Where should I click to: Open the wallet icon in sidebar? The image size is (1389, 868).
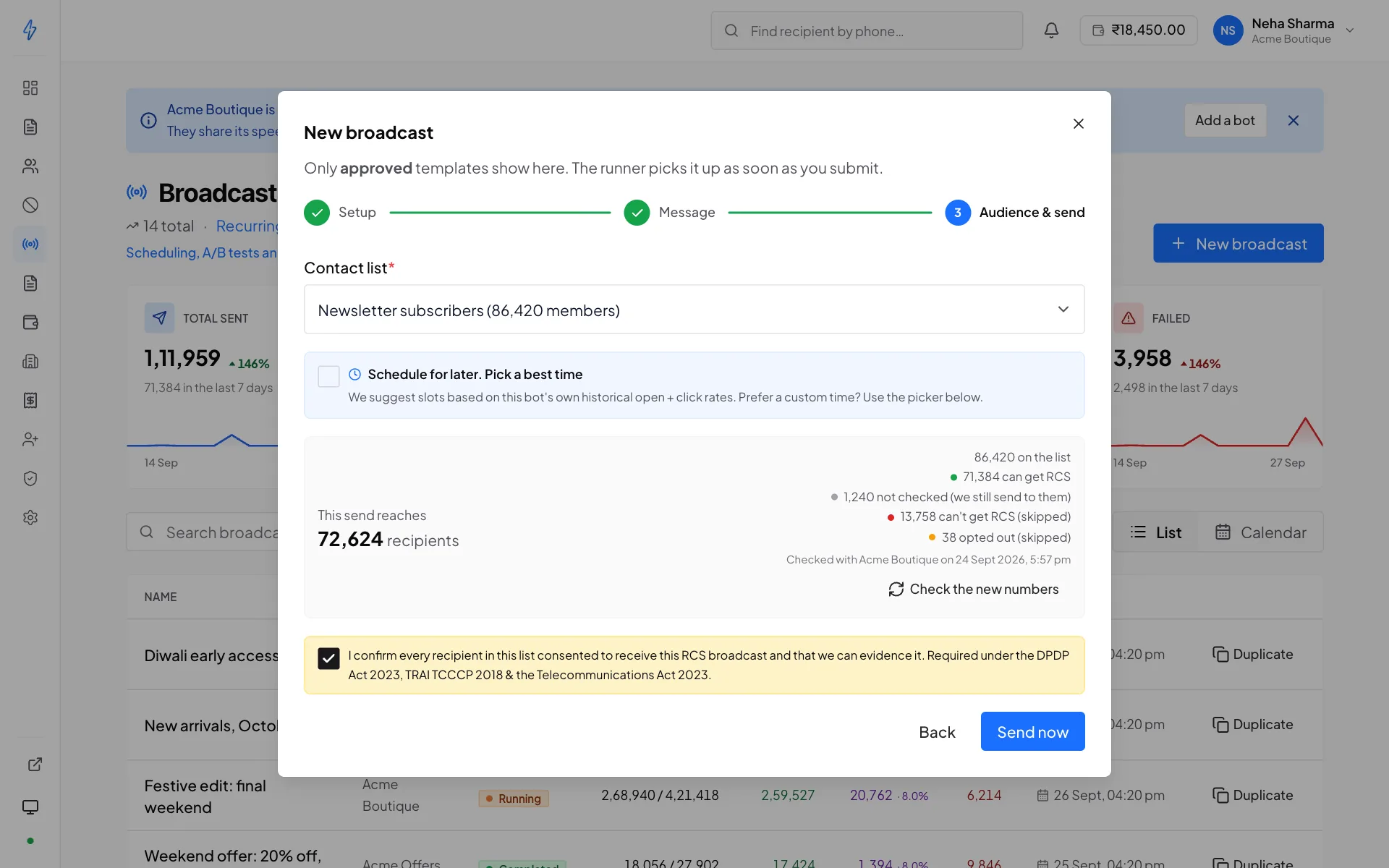point(30,322)
